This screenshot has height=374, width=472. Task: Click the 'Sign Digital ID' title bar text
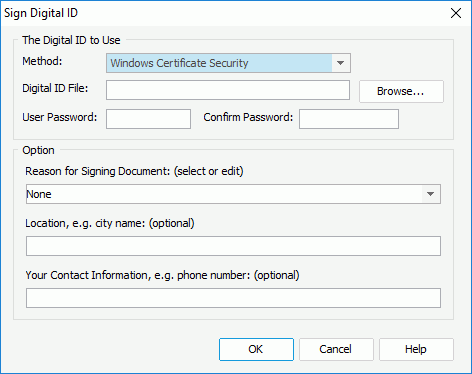41,13
